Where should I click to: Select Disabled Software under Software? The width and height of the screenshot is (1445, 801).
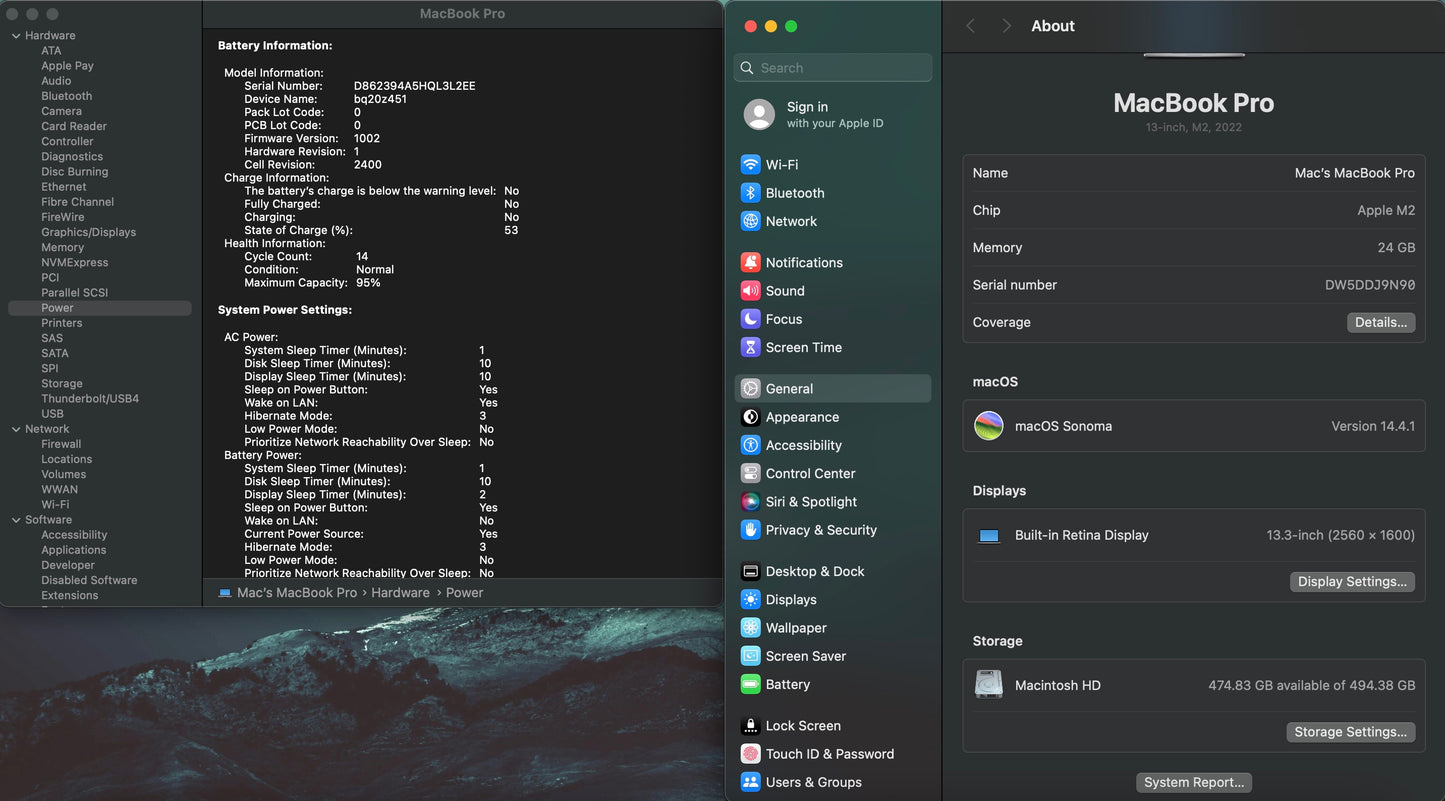(89, 580)
